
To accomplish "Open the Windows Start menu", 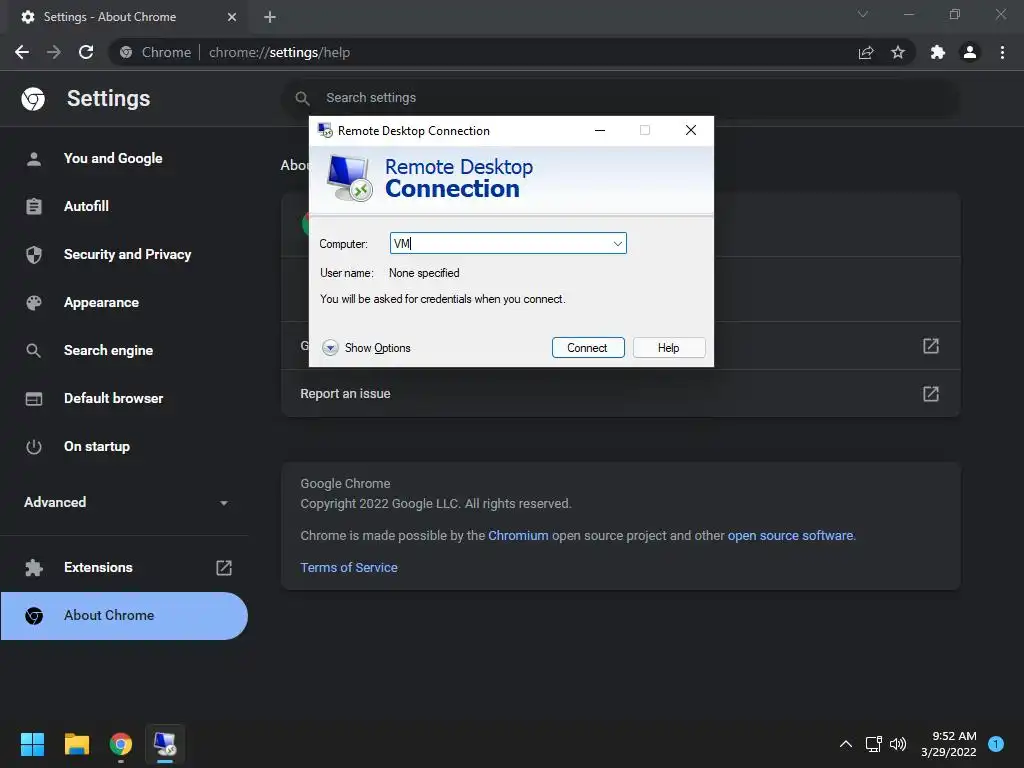I will click(32, 744).
